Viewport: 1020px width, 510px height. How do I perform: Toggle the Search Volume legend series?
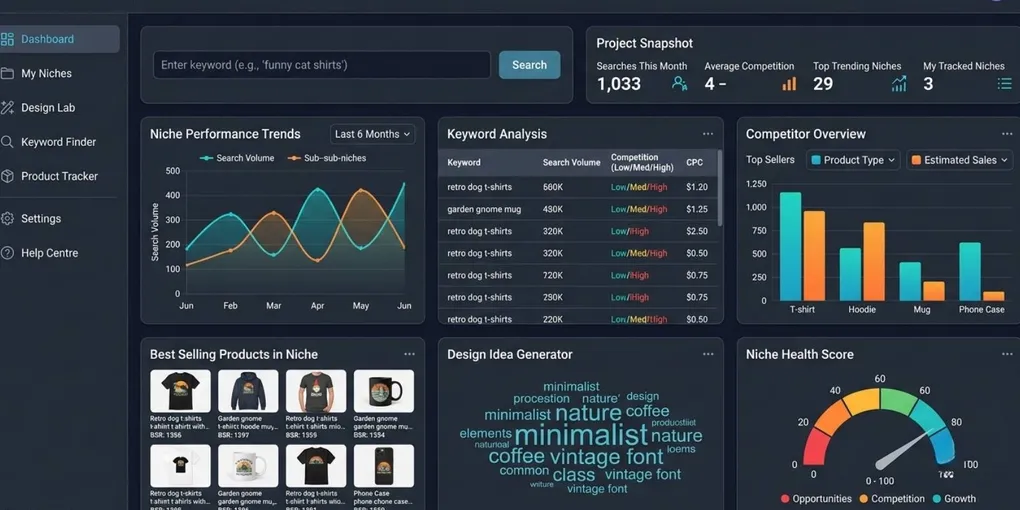pos(237,158)
